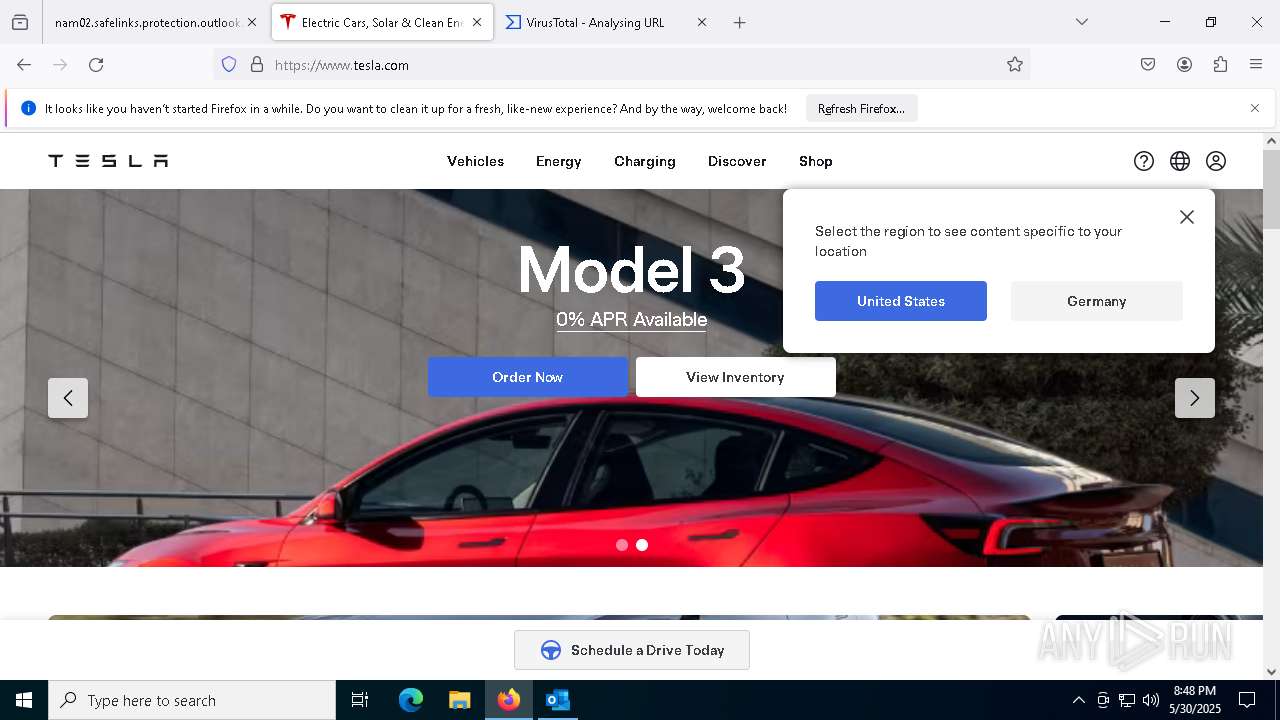The height and width of the screenshot is (720, 1280).
Task: Open Tesla help support icon
Action: tap(1144, 161)
